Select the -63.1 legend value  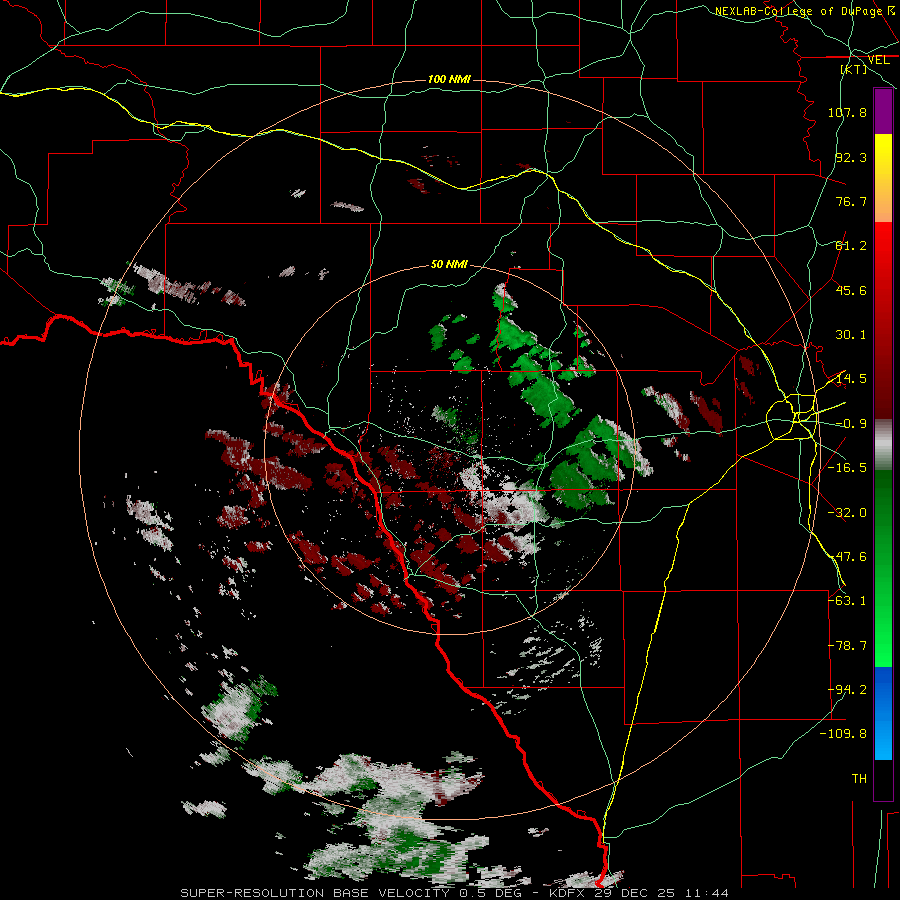click(x=847, y=601)
